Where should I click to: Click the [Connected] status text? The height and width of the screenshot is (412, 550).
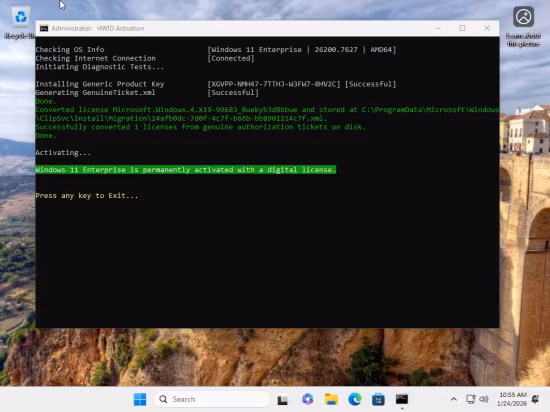(x=231, y=59)
